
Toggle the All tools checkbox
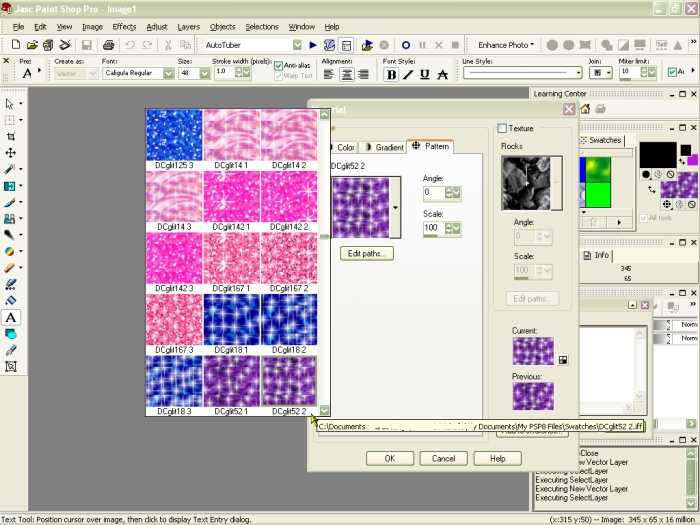click(x=644, y=218)
